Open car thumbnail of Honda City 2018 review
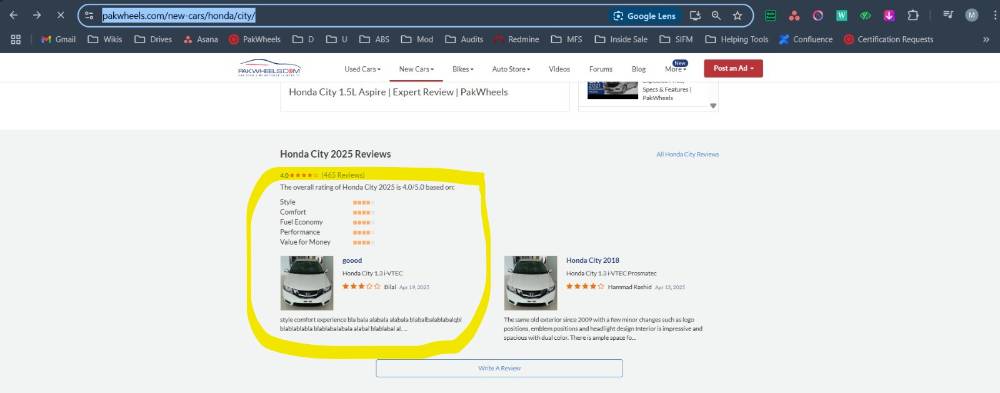This screenshot has height=393, width=1000. (x=531, y=283)
